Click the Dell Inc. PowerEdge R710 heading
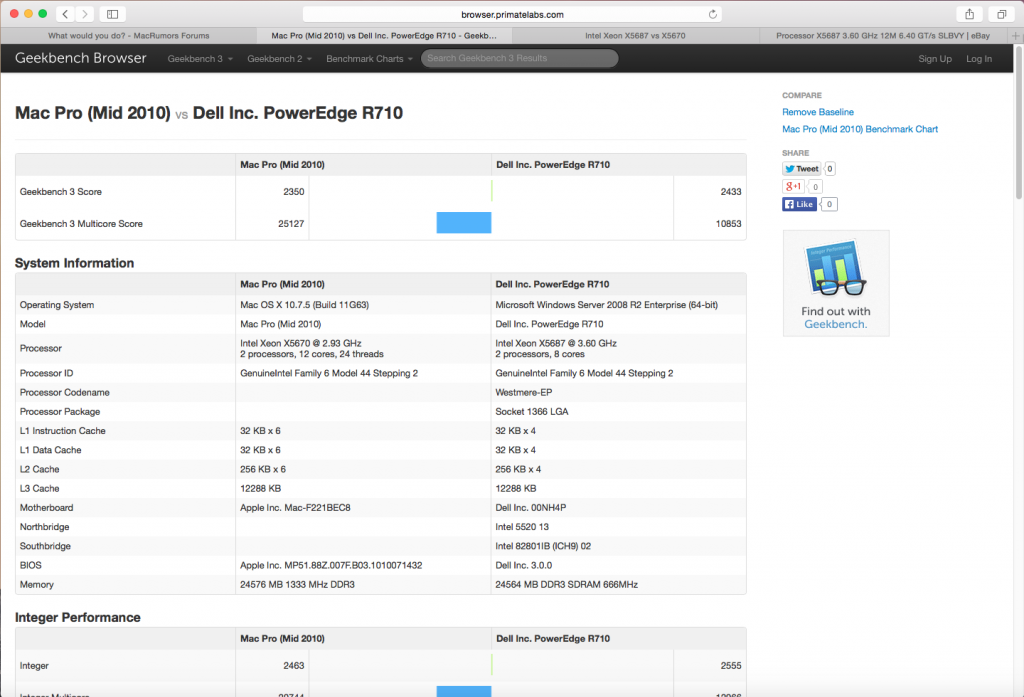 [x=298, y=113]
